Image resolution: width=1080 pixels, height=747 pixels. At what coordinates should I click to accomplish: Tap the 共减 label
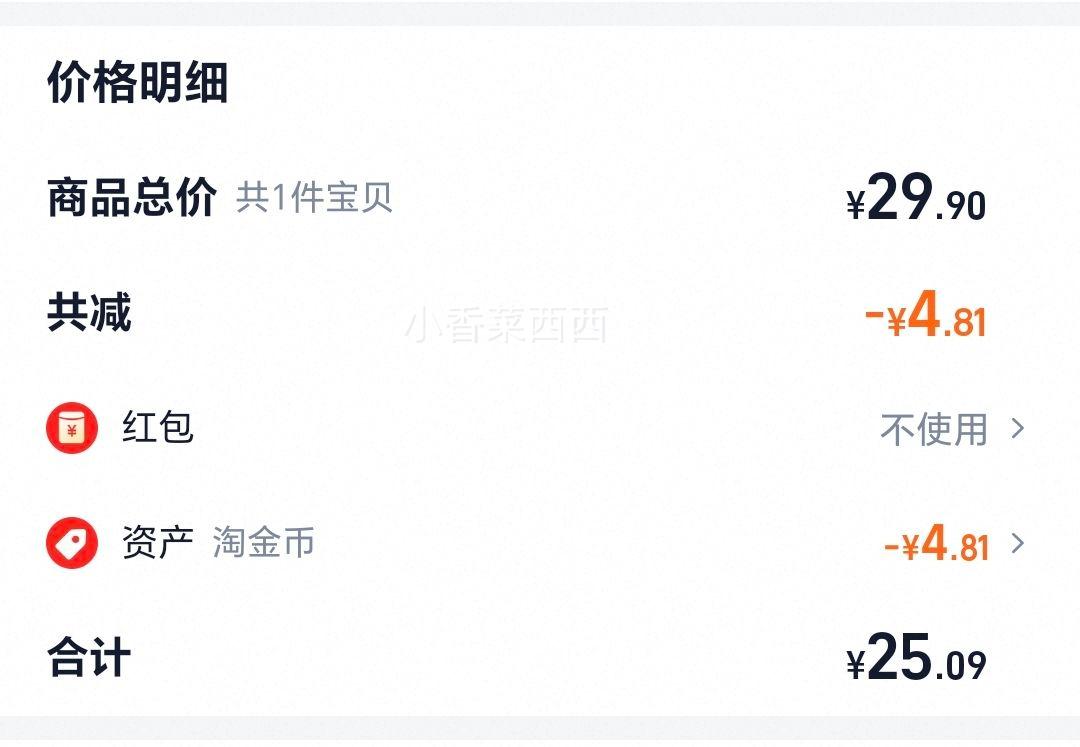(x=89, y=313)
